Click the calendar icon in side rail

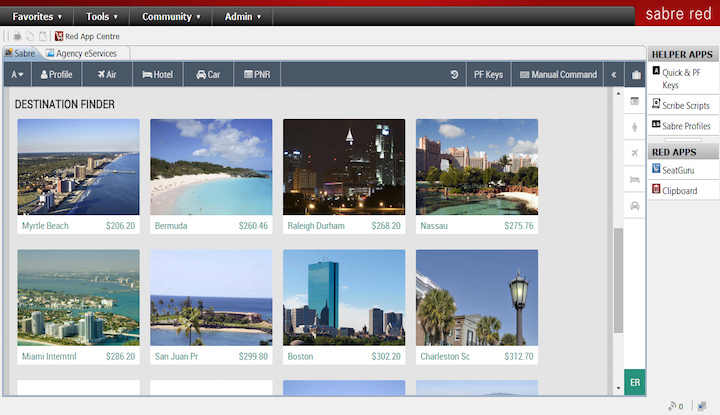point(635,101)
